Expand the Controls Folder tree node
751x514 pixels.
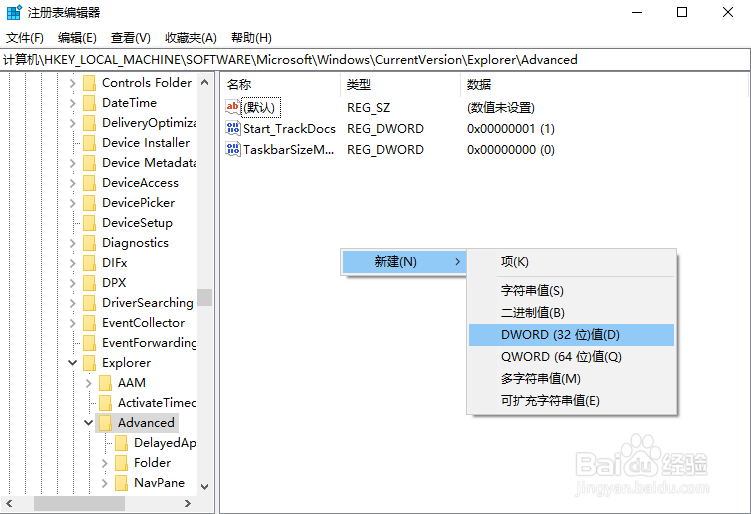pos(72,83)
